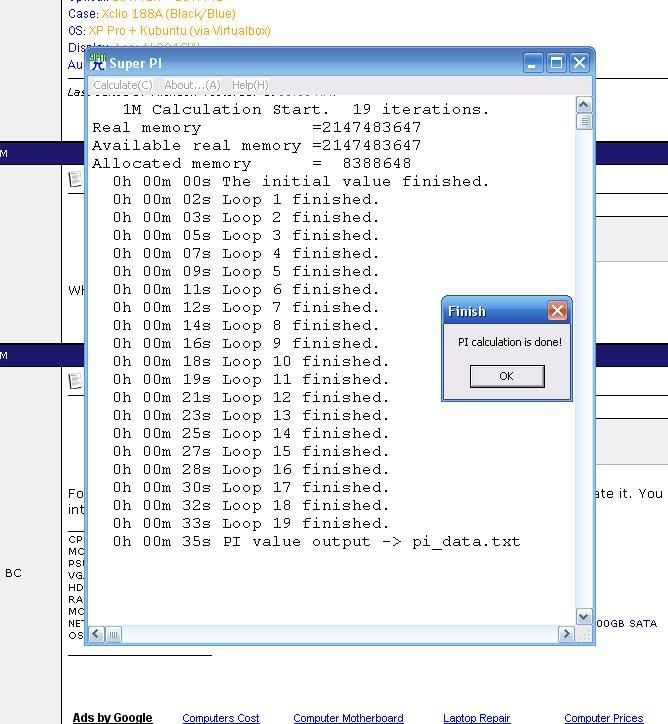Viewport: 668px width, 724px height.
Task: Click the '1M Calculation Start. 19 iterations.' line
Action: [305, 109]
